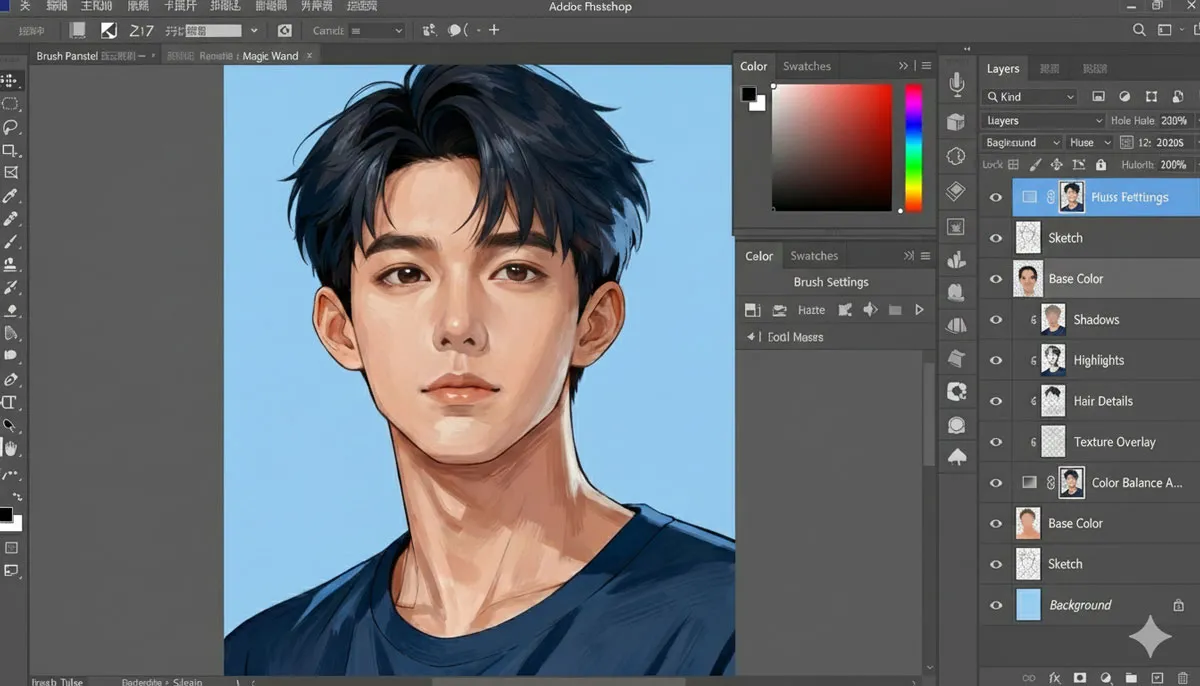Expand the Huse dropdown in Layers panel
This screenshot has width=1200, height=686.
[x=1088, y=143]
